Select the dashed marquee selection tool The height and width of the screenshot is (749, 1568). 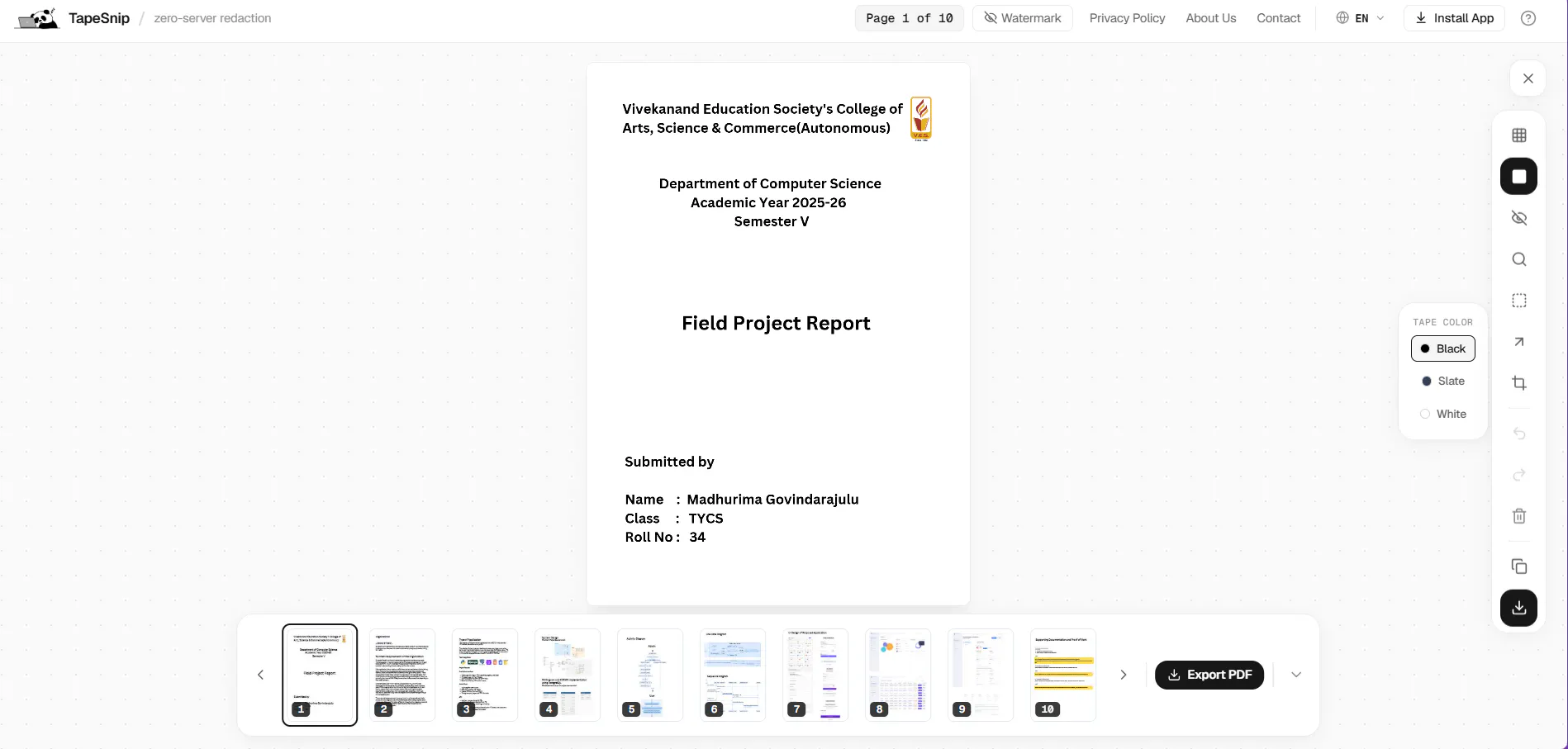1519,301
